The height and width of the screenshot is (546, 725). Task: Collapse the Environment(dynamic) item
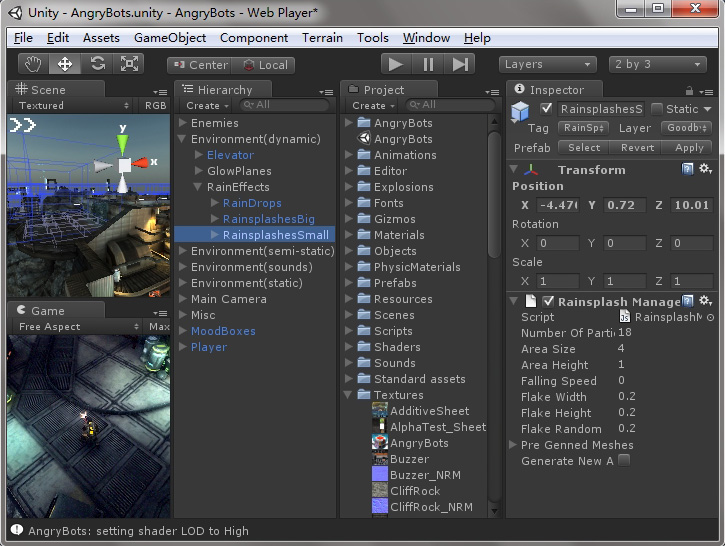182,139
